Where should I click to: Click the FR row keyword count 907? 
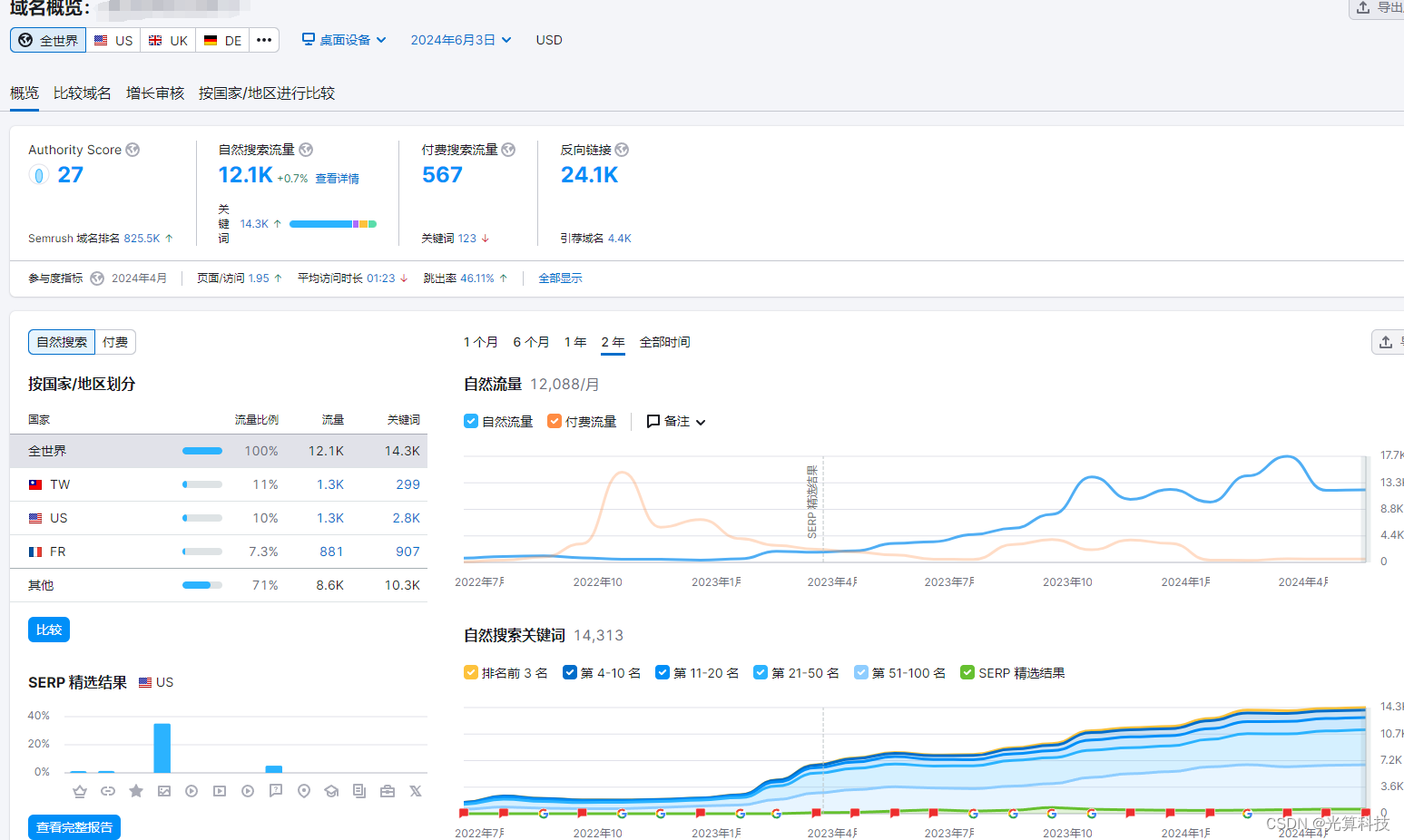[407, 552]
